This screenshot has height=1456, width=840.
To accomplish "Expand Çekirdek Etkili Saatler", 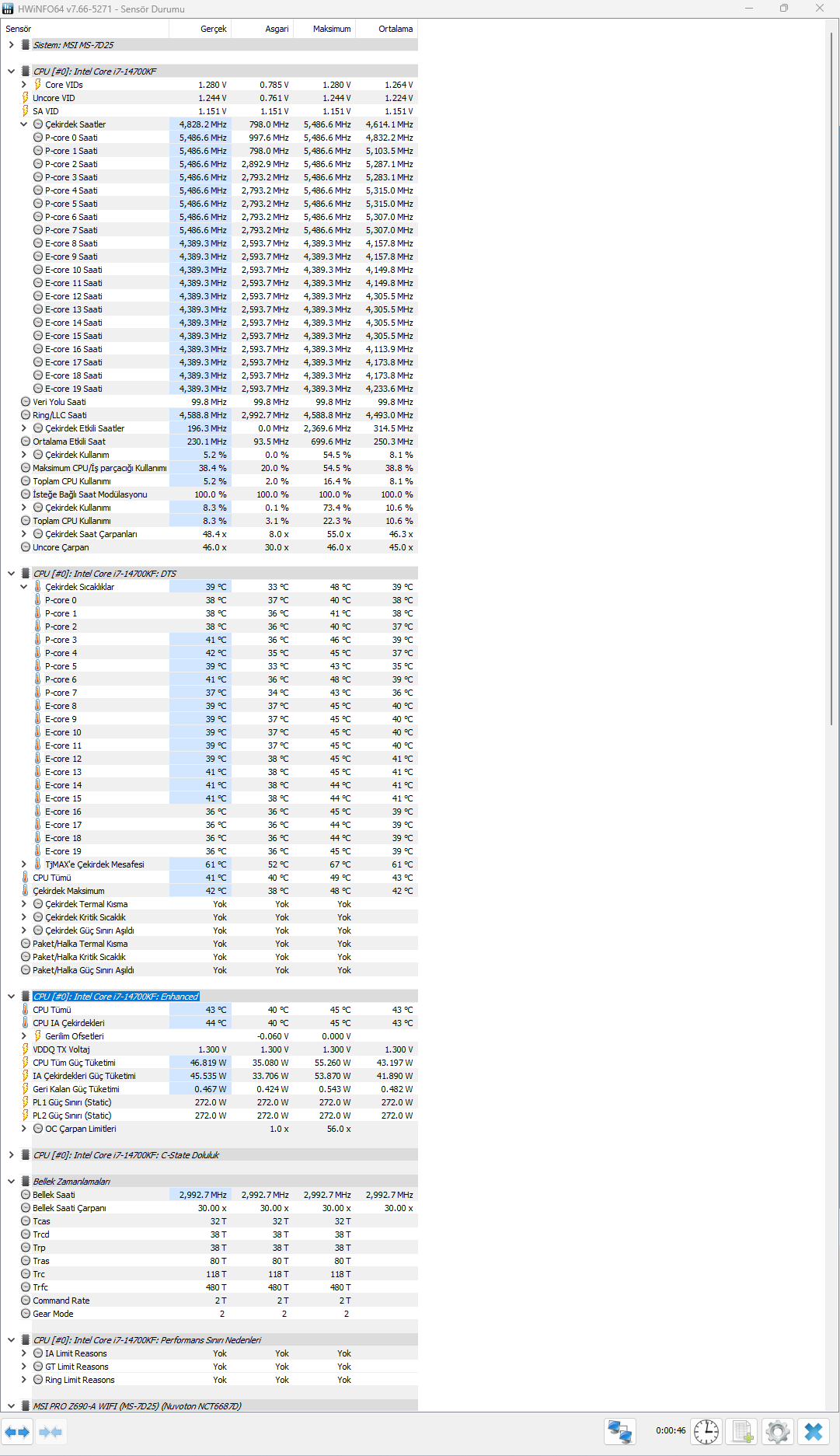I will pyautogui.click(x=23, y=428).
